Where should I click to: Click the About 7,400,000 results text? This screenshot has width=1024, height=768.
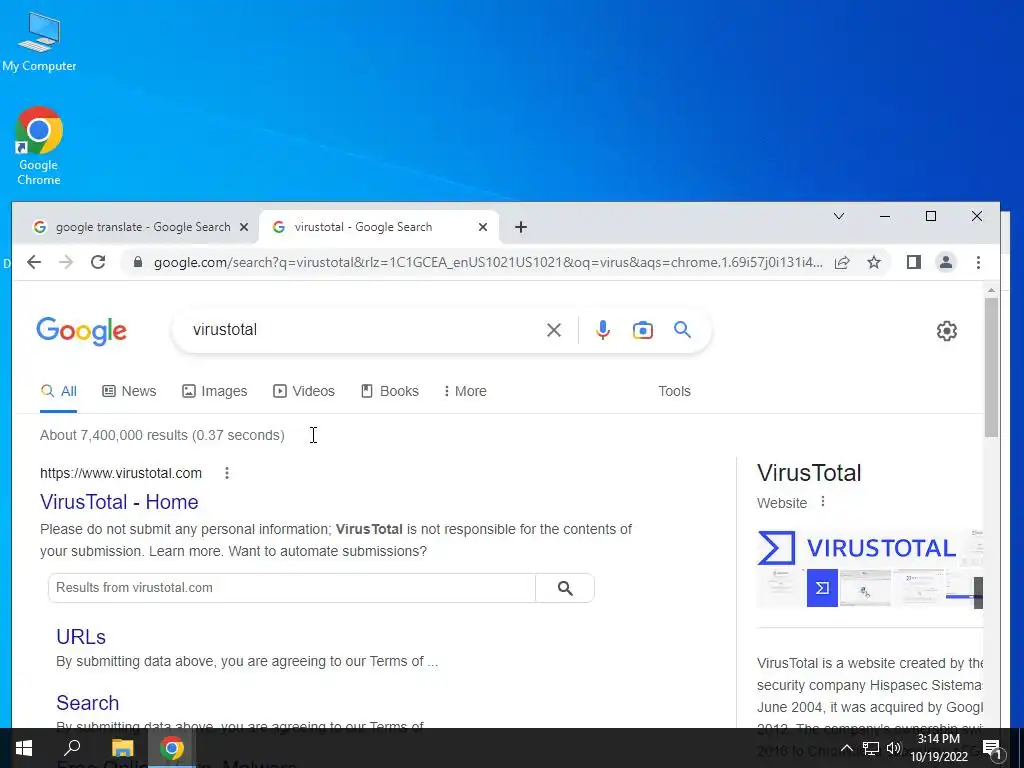point(162,436)
